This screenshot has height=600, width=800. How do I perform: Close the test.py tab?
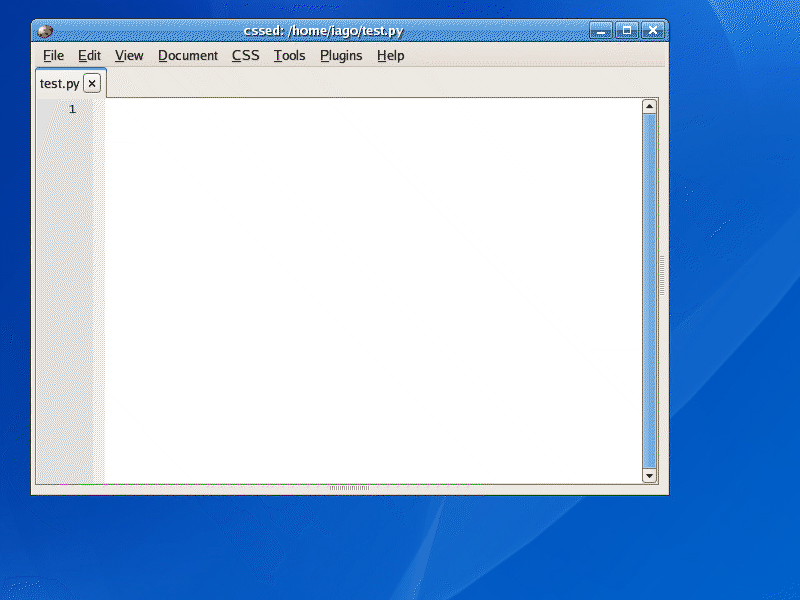click(92, 83)
